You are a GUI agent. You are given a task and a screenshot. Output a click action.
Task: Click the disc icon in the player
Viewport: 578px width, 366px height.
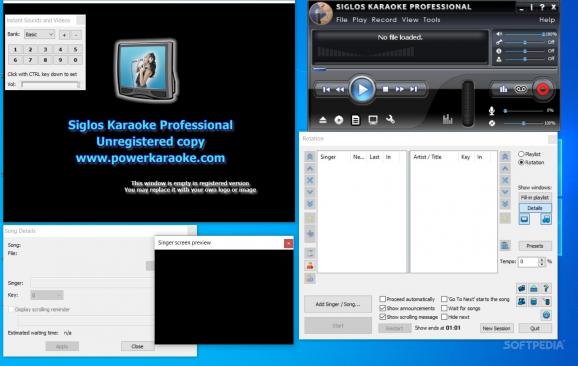tap(339, 120)
